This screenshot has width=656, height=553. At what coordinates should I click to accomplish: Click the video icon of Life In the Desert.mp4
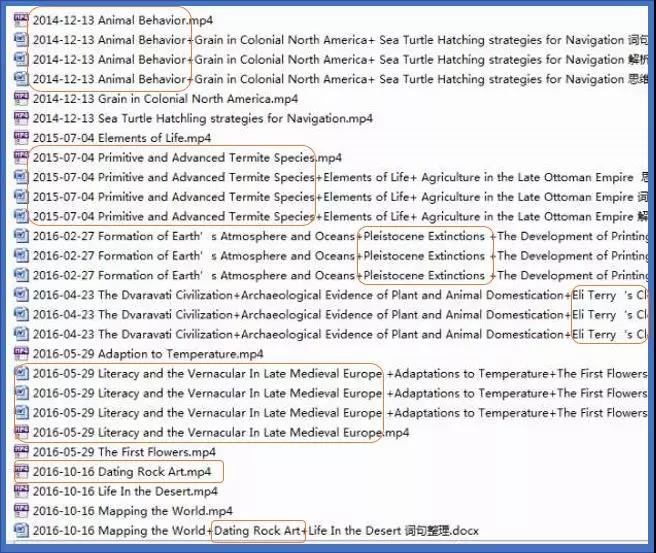[21, 491]
